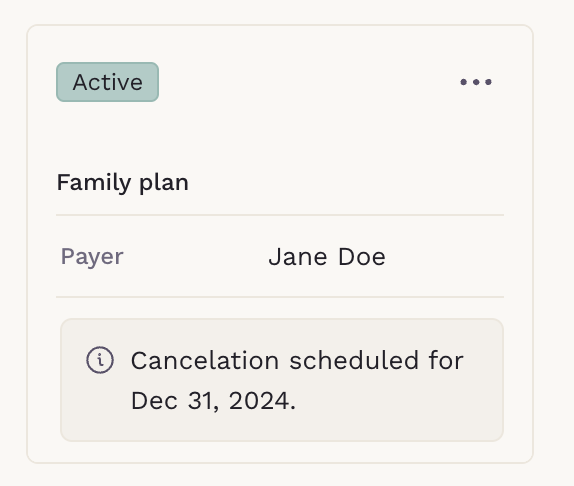Click the word Active in the badge
574x486 pixels.
[x=108, y=82]
